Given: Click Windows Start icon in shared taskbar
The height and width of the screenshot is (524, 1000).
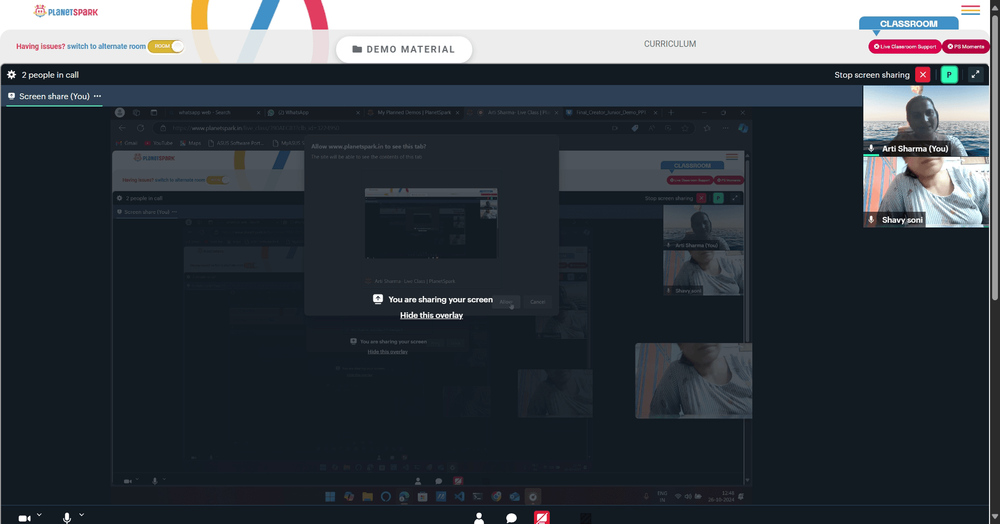Looking at the screenshot, I should [330, 497].
